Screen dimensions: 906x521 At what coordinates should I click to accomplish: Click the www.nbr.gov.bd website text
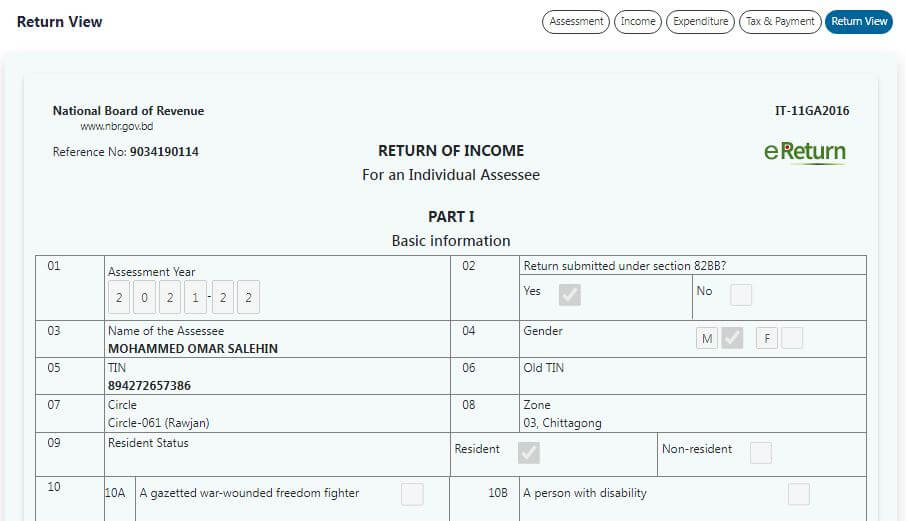click(117, 127)
